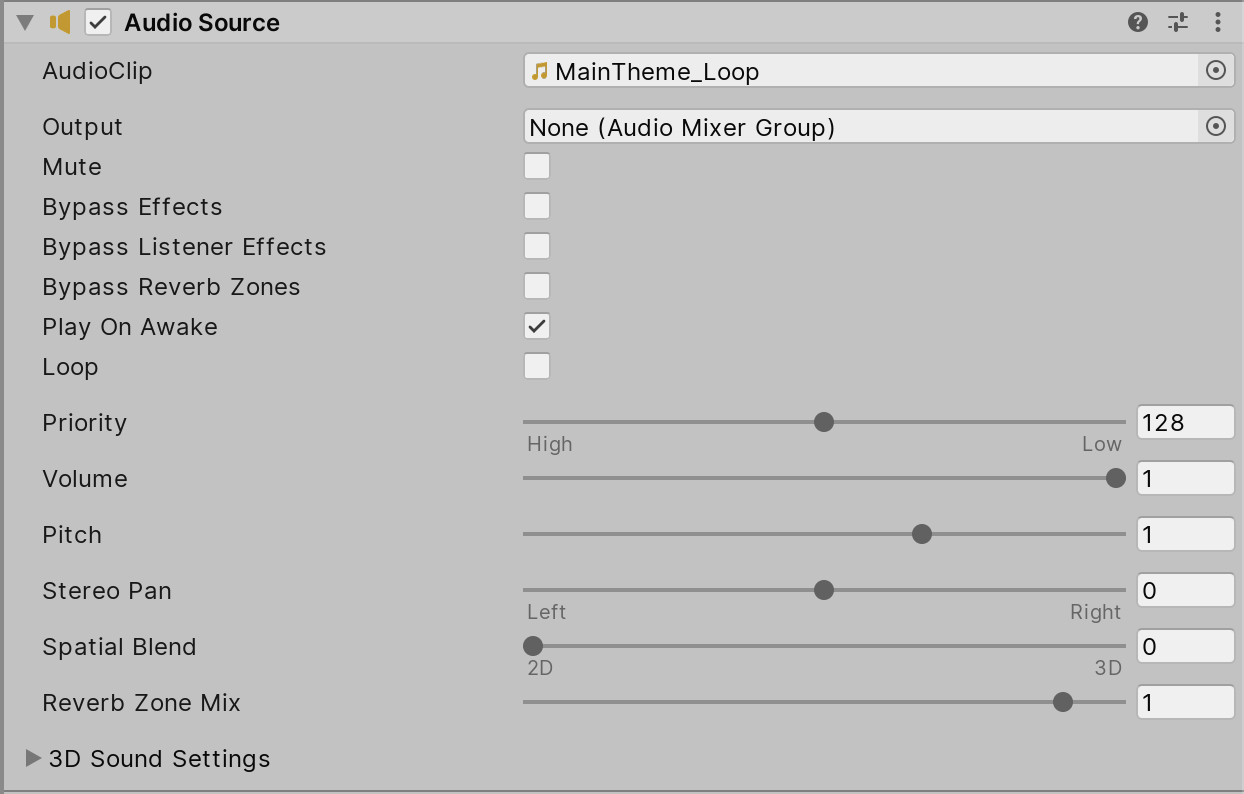
Task: Open the Audio Source help documentation icon
Action: click(1137, 21)
